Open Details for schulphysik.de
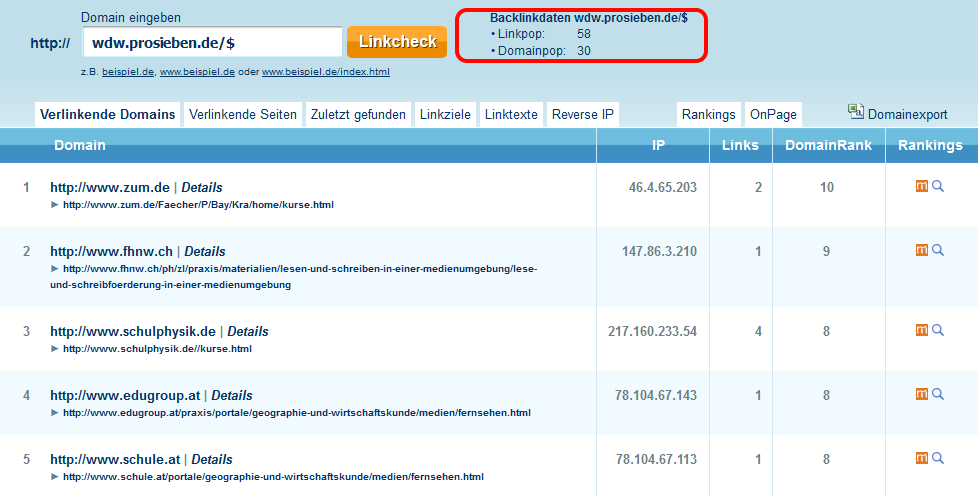978x496 pixels. (248, 331)
